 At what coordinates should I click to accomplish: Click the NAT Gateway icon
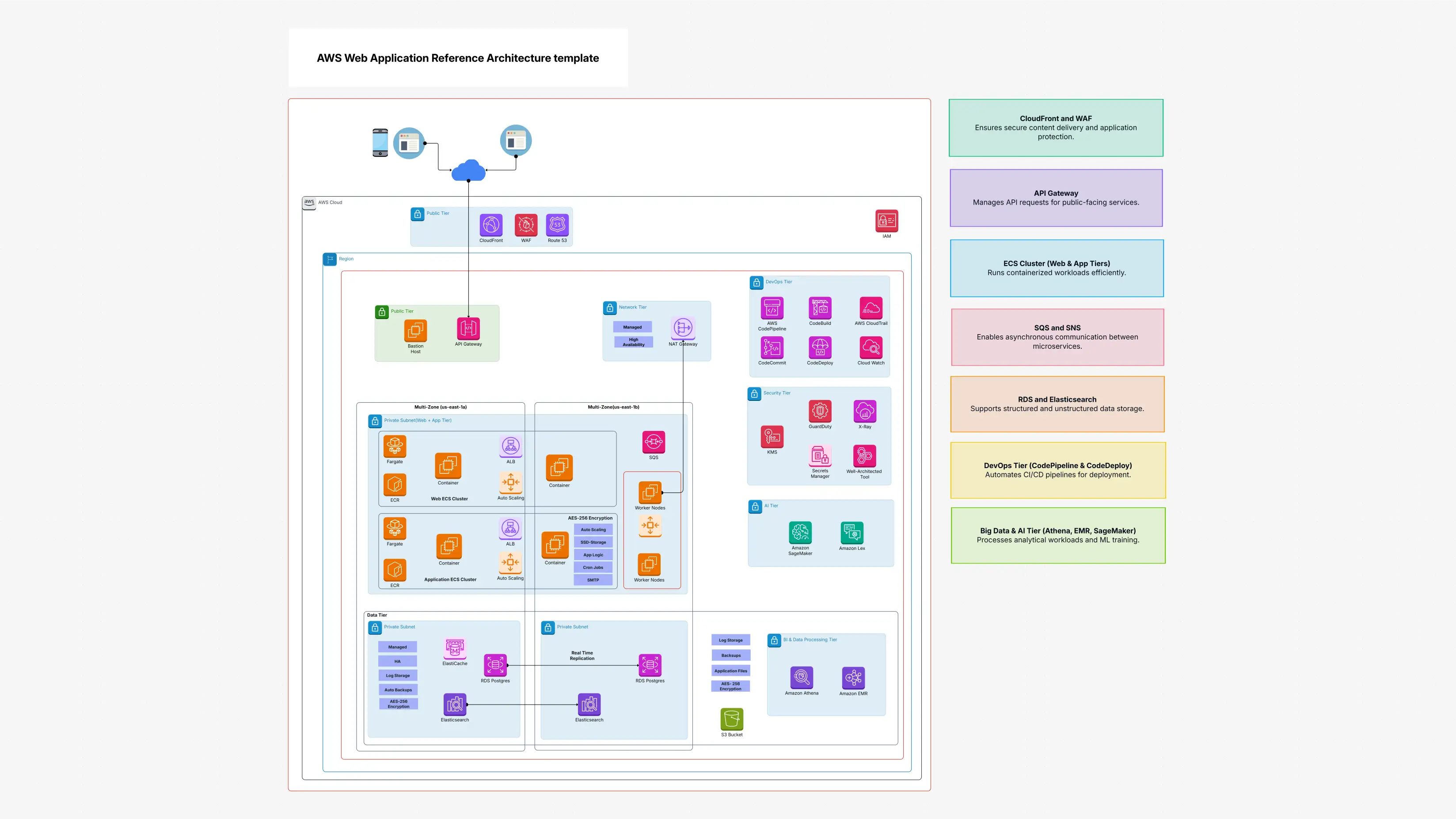683,328
